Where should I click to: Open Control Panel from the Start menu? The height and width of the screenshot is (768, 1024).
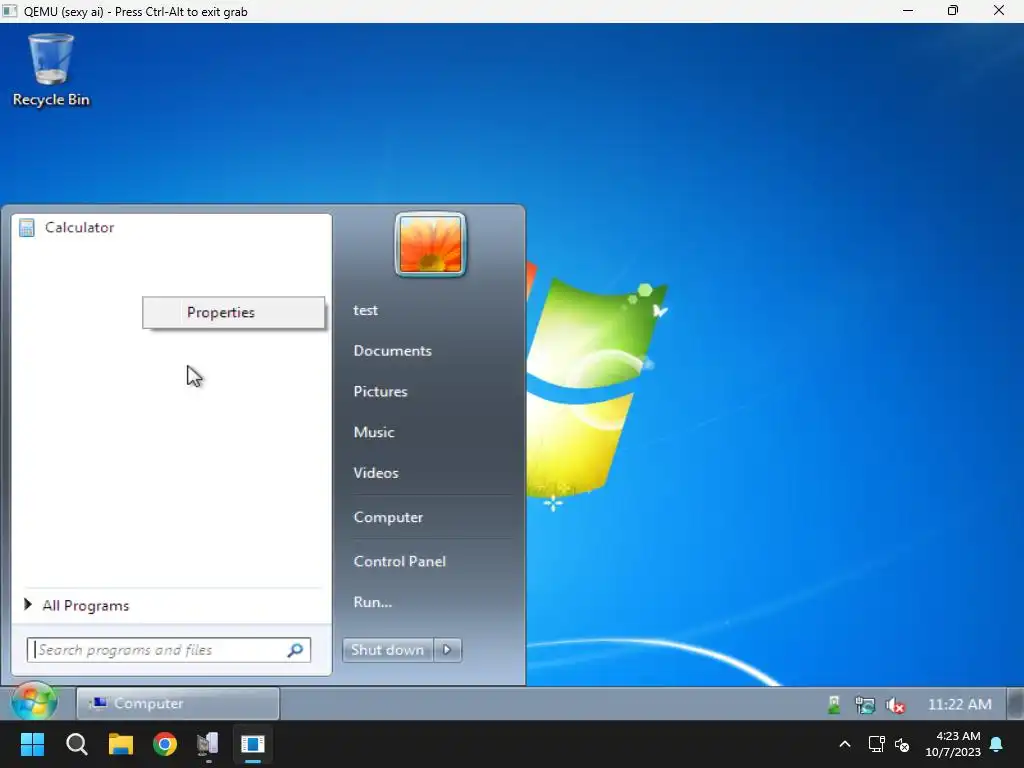(x=400, y=561)
